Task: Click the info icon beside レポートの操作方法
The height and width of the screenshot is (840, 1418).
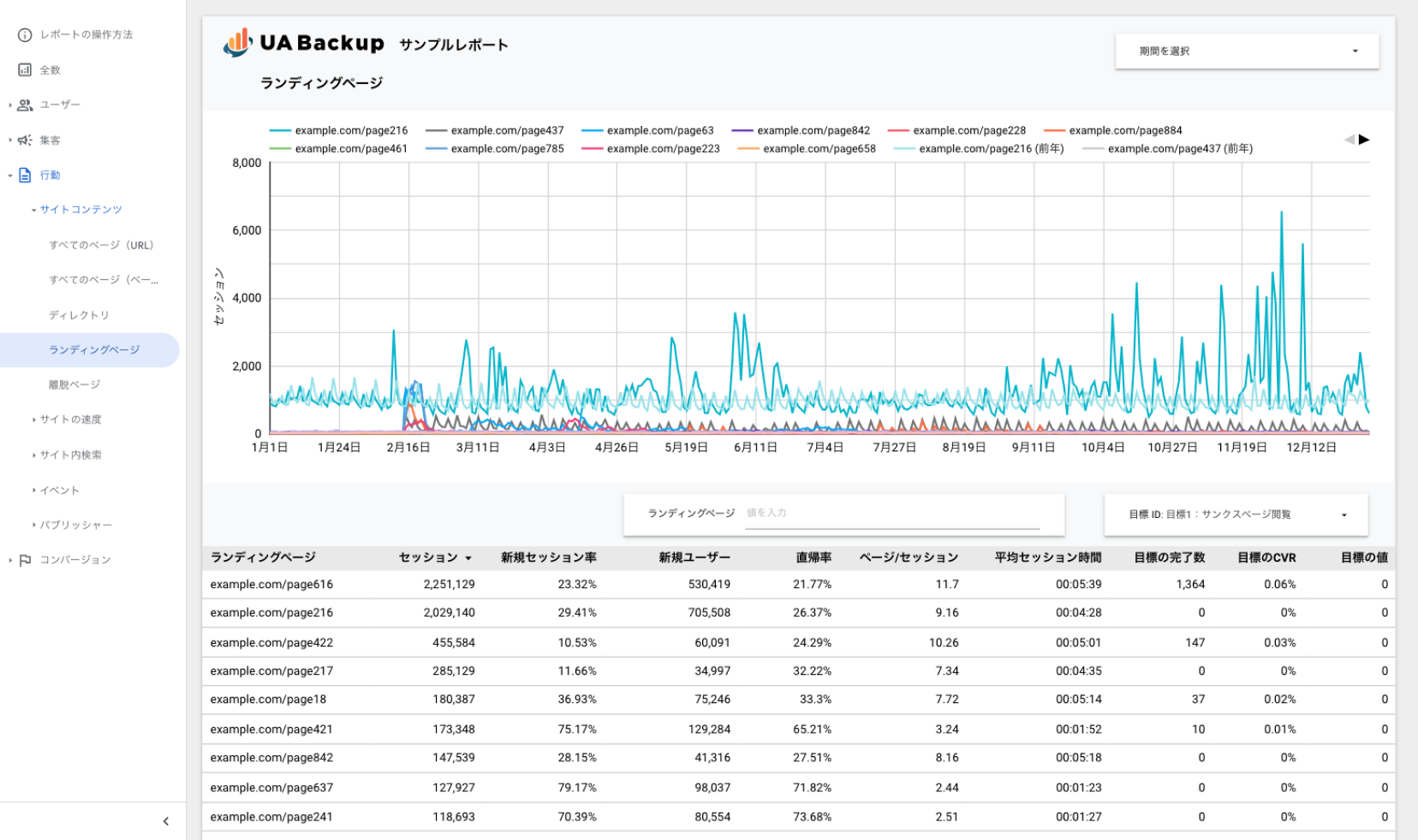Action: 25,35
